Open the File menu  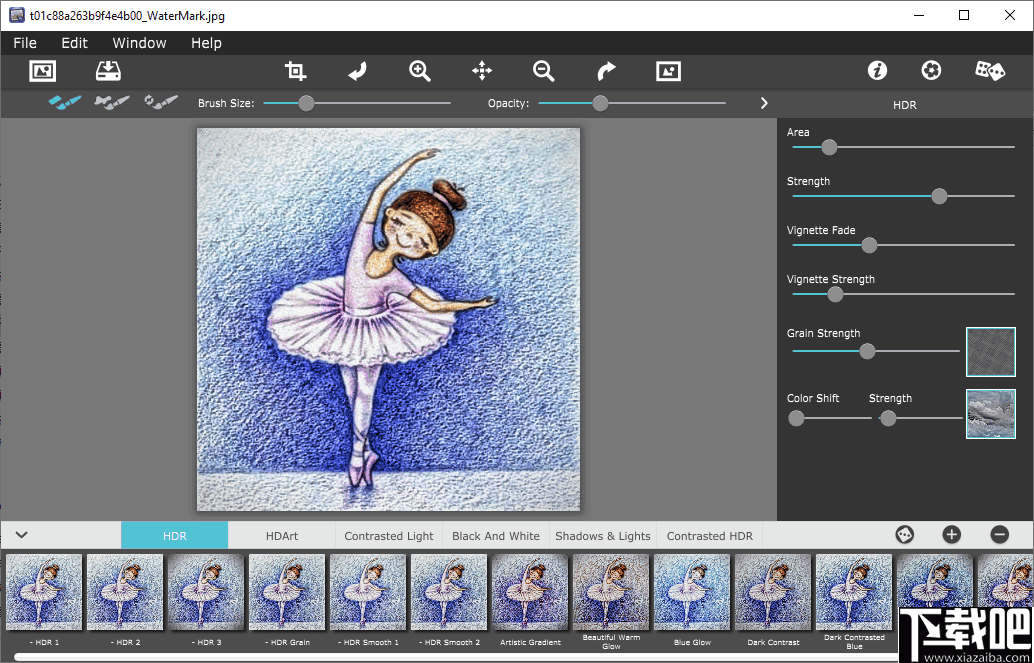click(x=24, y=43)
